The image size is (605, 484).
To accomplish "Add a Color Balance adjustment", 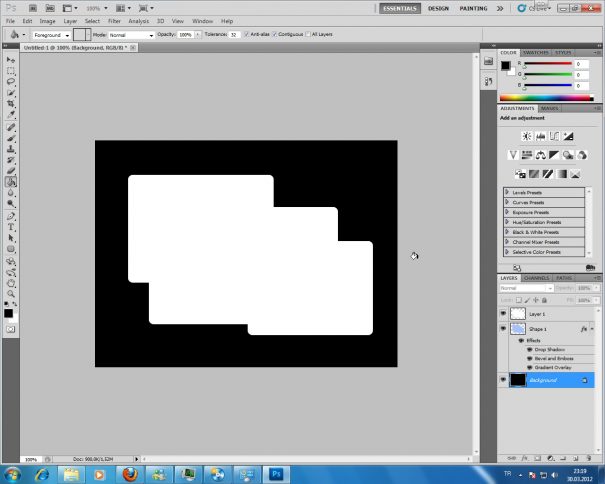I will [x=541, y=155].
